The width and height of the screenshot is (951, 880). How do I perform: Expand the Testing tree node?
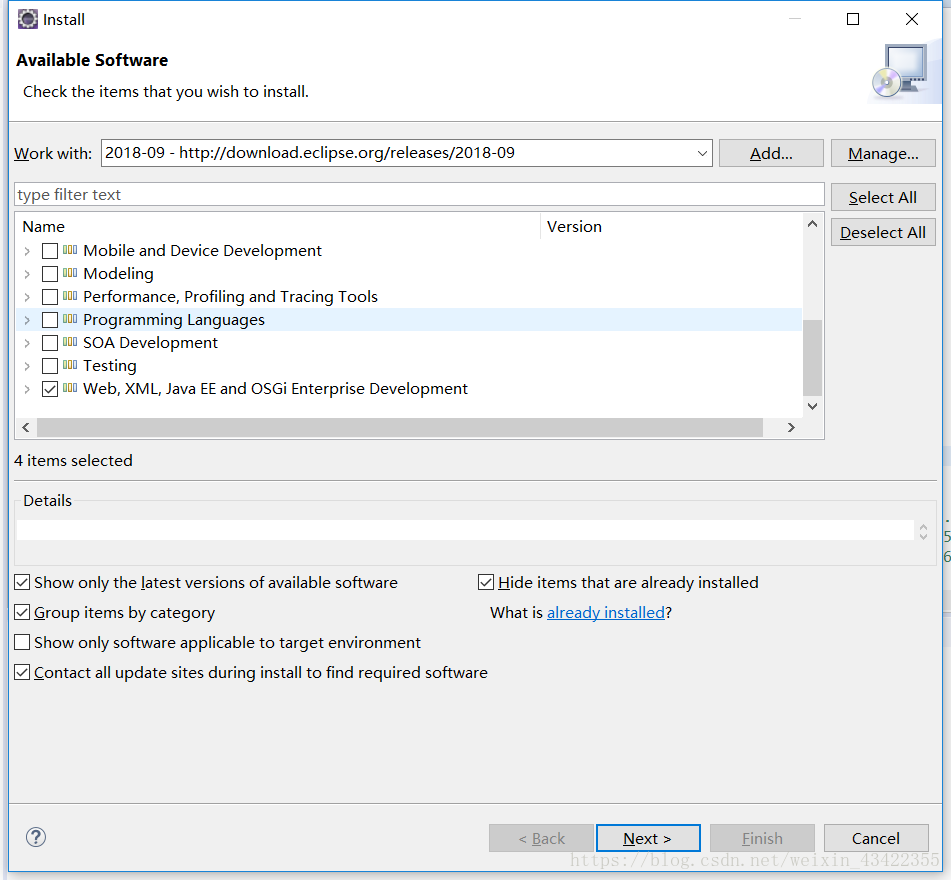tap(27, 366)
